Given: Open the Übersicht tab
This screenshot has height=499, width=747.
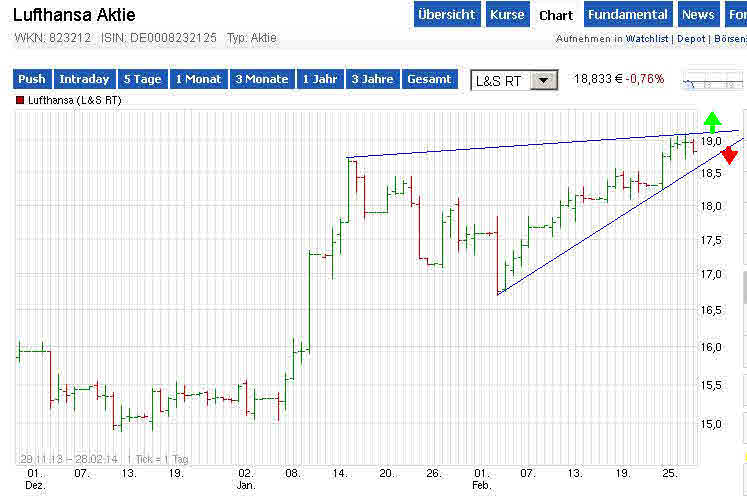Looking at the screenshot, I should (x=447, y=14).
